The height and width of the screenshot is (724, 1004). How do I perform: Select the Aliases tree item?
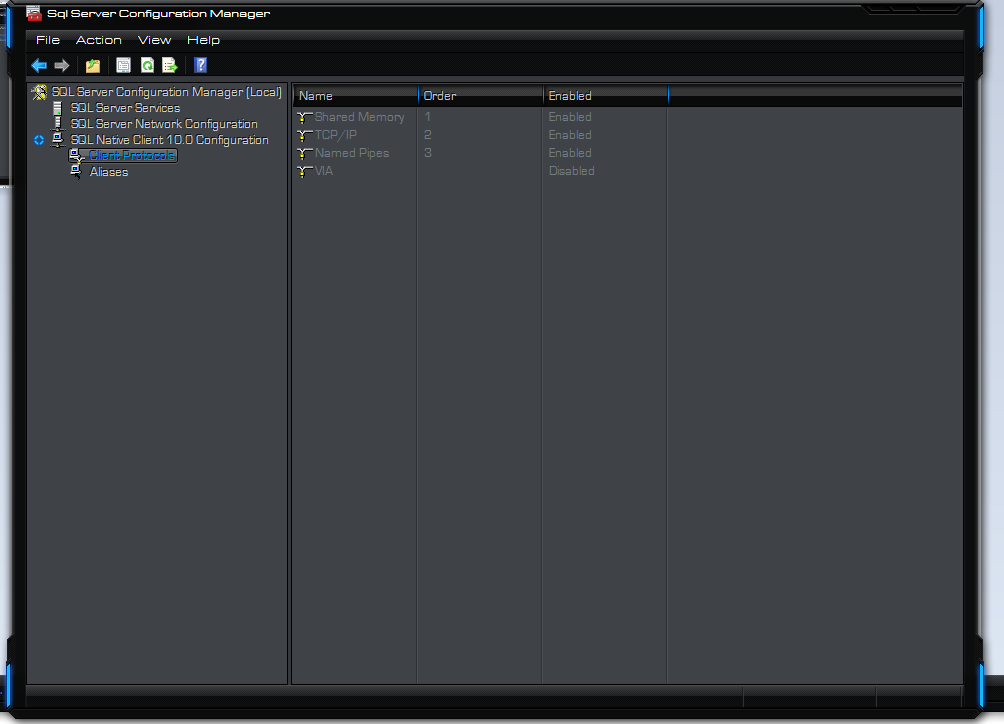point(109,172)
